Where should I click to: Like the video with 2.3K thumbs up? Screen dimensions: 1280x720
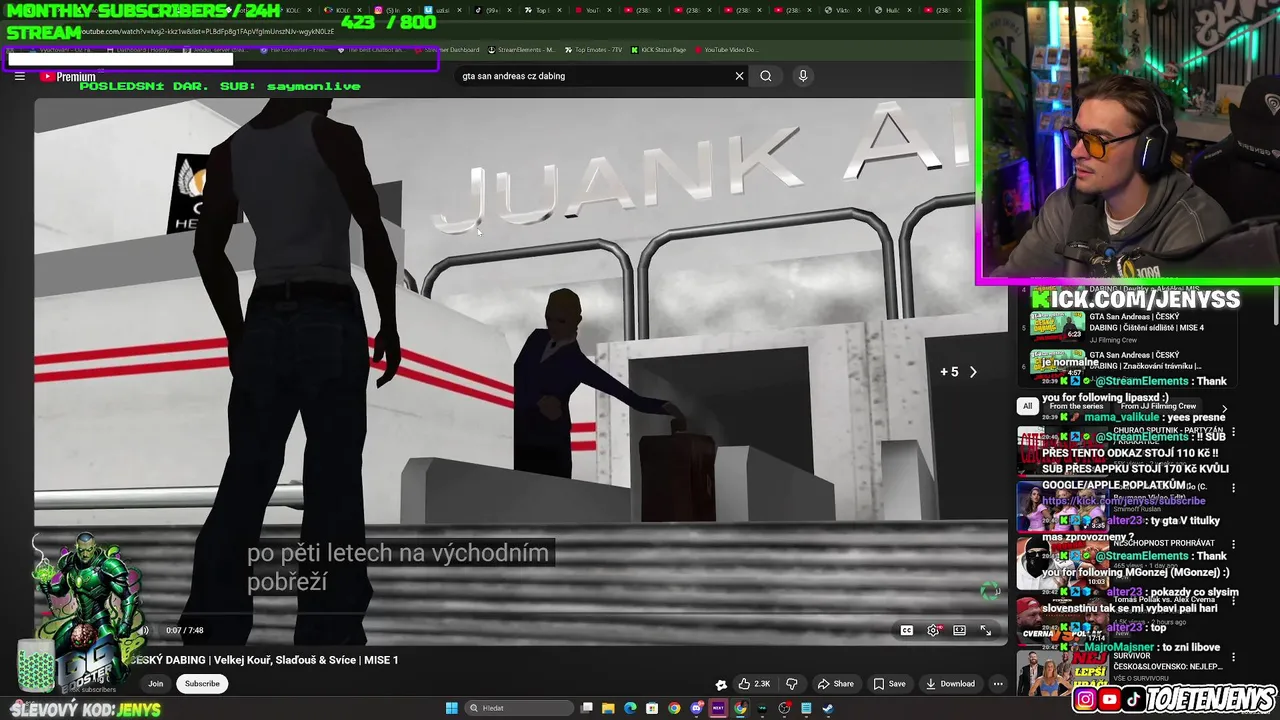(x=754, y=684)
